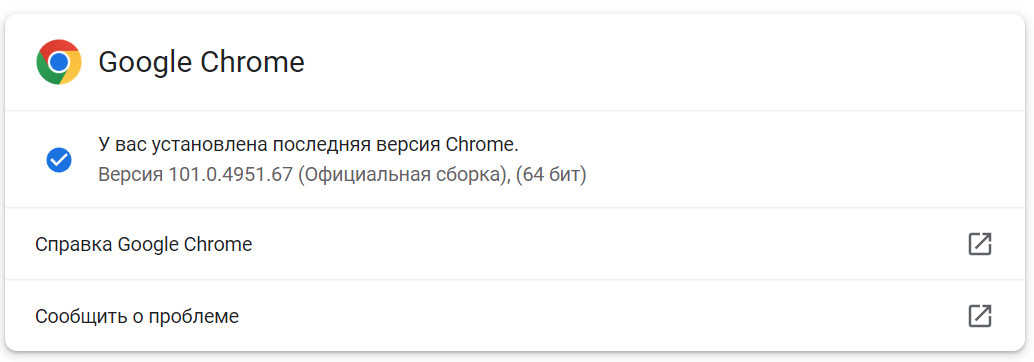Click the blue center circle of Chrome logo
The height and width of the screenshot is (362, 1034).
click(x=59, y=62)
